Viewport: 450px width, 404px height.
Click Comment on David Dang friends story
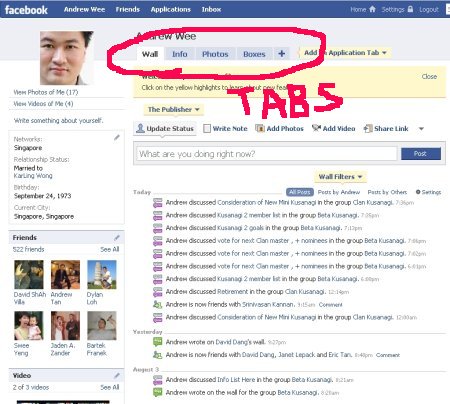pos(388,355)
